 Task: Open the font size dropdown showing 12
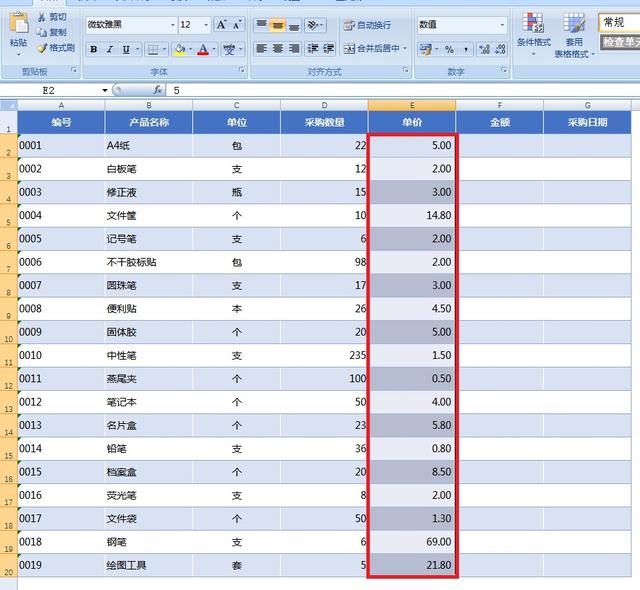pos(206,24)
